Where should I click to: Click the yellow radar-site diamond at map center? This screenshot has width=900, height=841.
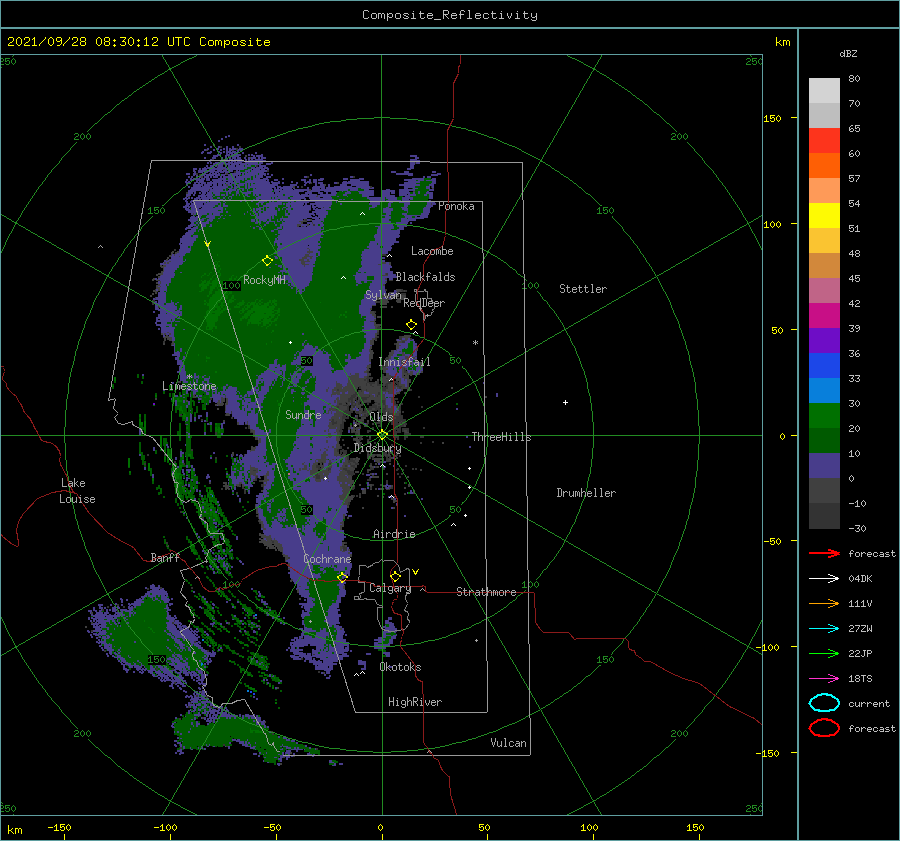(x=382, y=435)
